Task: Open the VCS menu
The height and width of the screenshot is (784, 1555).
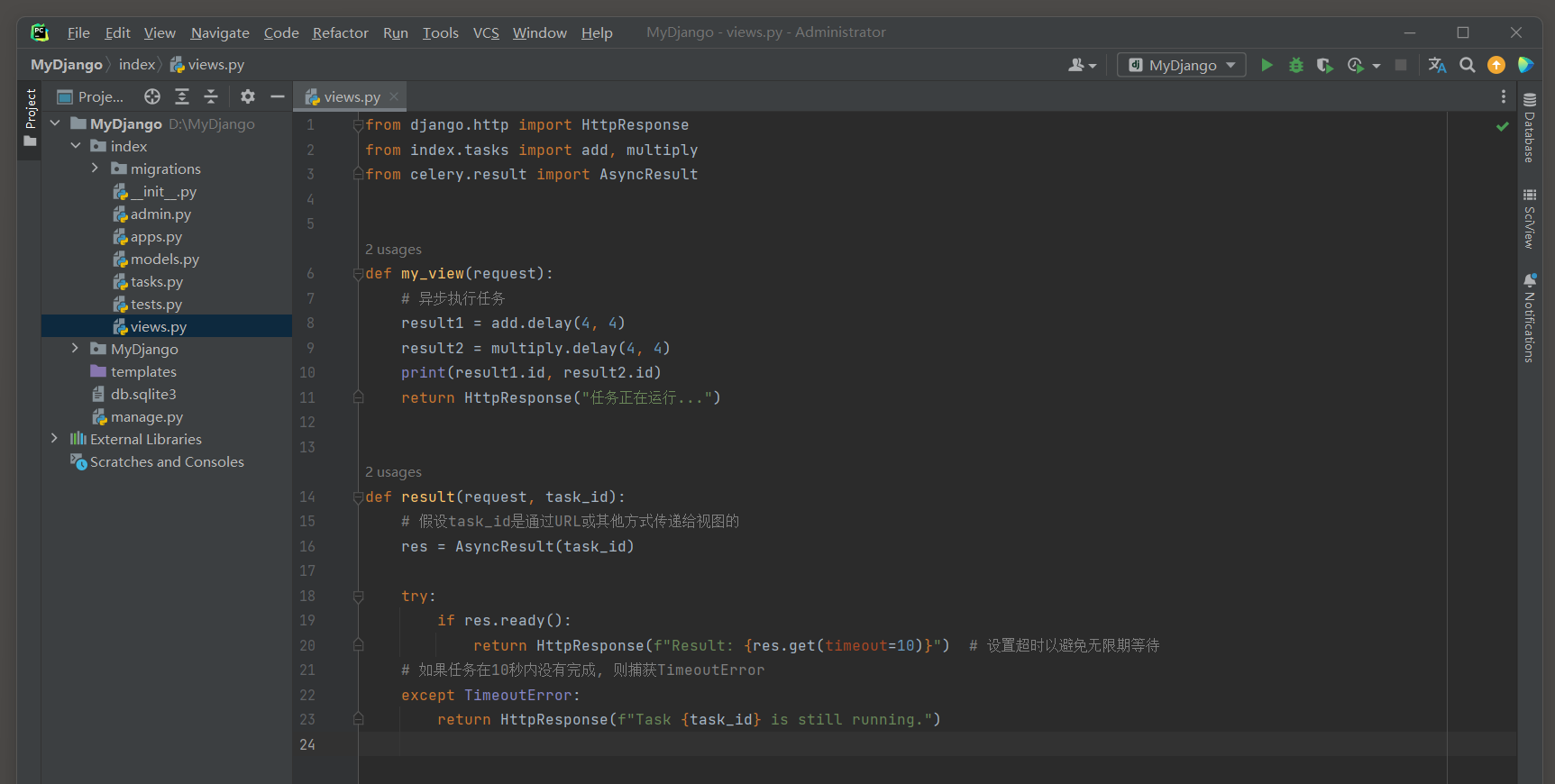Action: point(486,32)
